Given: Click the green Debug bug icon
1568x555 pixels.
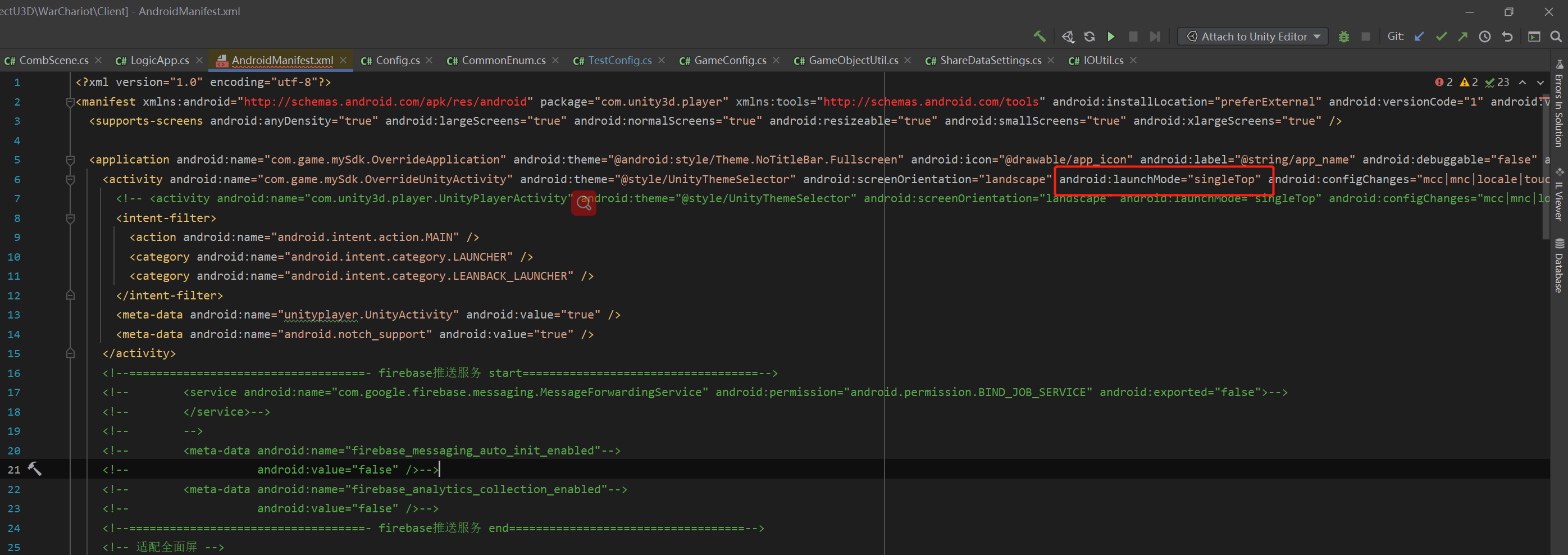Looking at the screenshot, I should pyautogui.click(x=1344, y=37).
